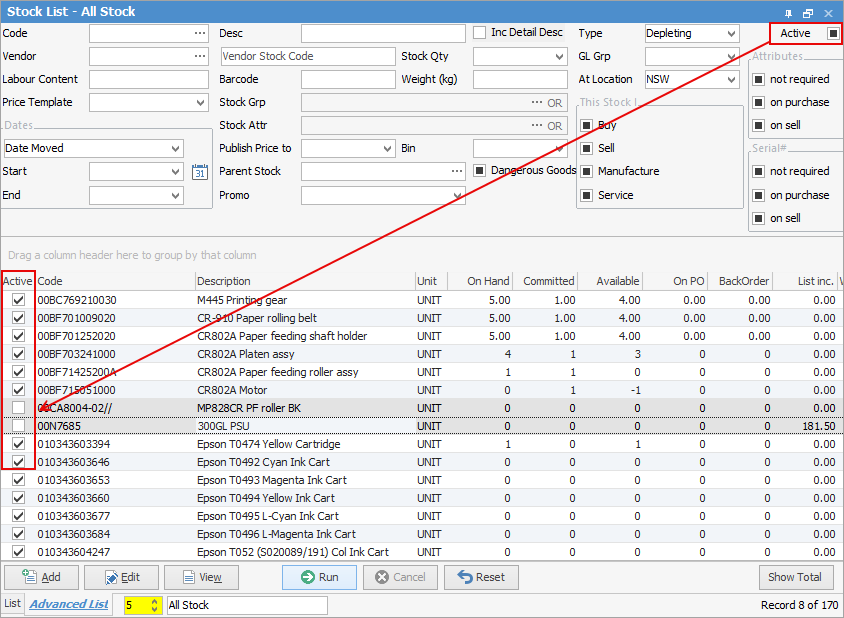Open the Bin dropdown
Image resolution: width=844 pixels, height=618 pixels.
pos(560,149)
